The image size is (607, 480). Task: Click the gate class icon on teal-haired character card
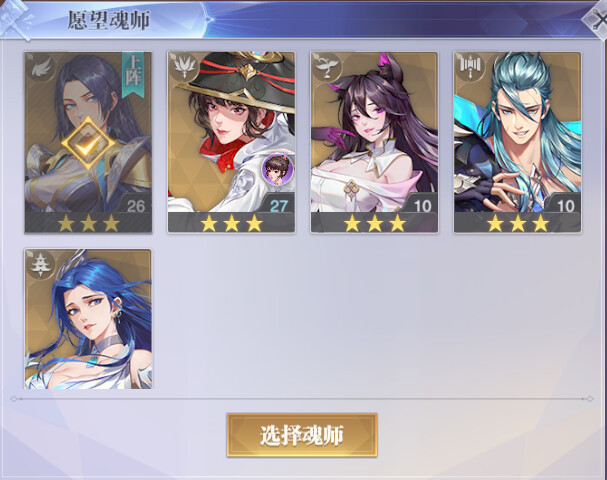click(470, 69)
